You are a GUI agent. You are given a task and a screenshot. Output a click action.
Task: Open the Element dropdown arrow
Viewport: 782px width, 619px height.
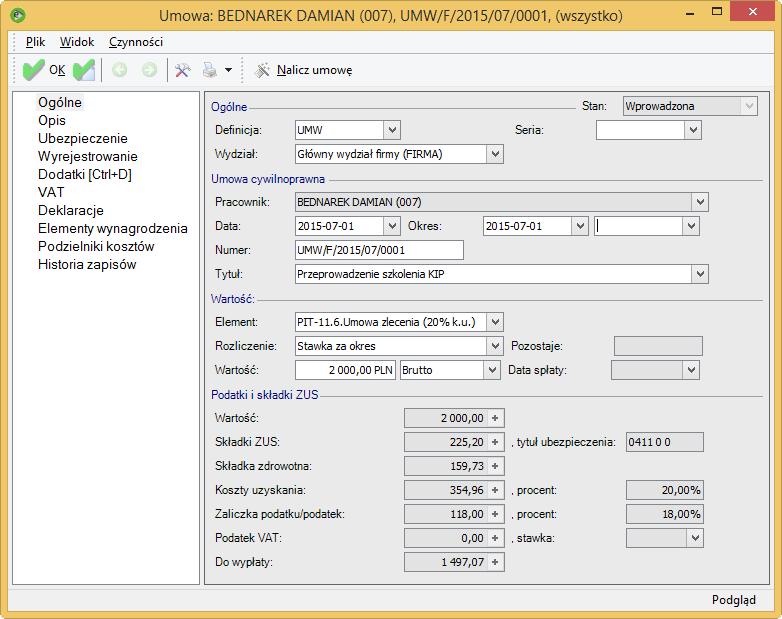495,322
